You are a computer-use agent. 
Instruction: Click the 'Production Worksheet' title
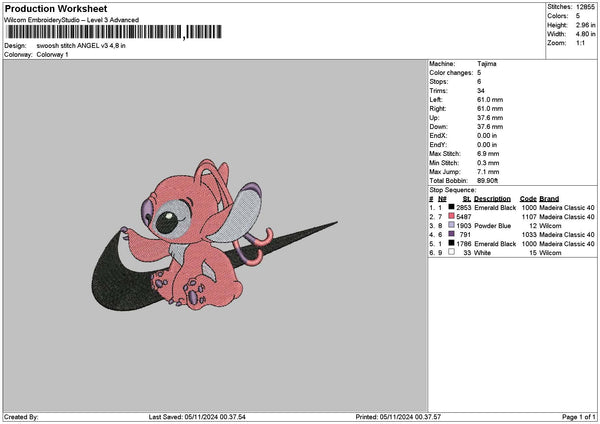56,8
